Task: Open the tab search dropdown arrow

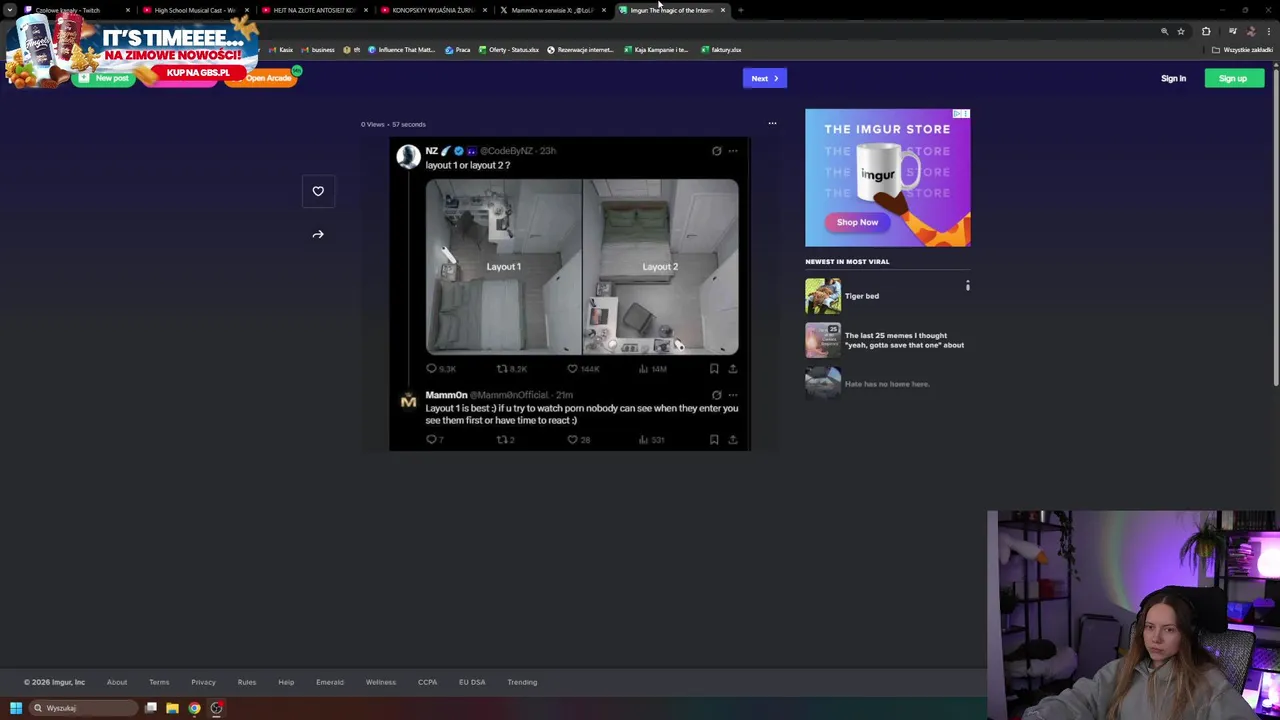Action: [10, 10]
